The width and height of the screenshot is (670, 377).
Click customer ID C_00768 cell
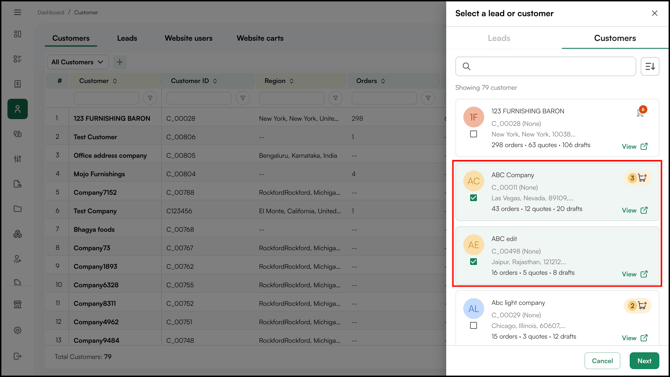click(x=180, y=230)
